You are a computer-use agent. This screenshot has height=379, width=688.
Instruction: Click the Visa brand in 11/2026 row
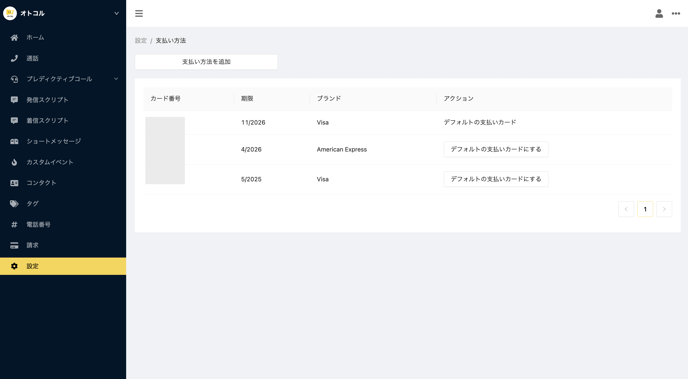click(323, 122)
